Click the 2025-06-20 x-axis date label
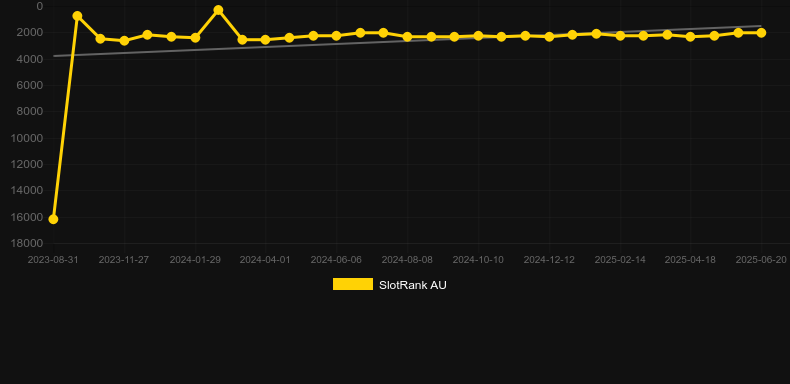This screenshot has width=790, height=384. pyautogui.click(x=761, y=260)
